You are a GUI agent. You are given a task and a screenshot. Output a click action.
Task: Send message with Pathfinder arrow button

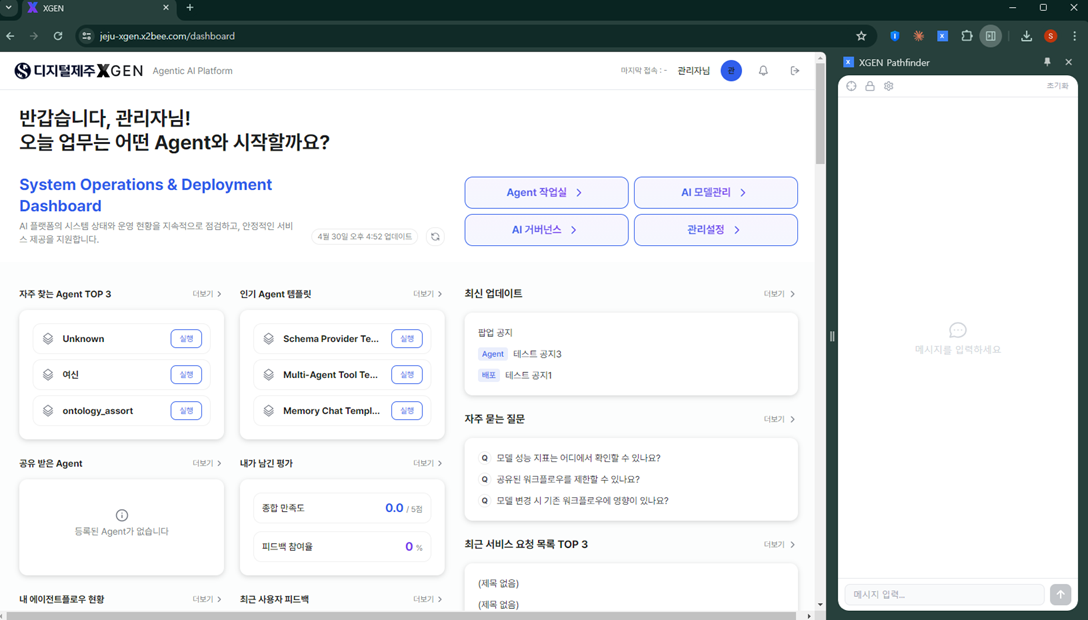click(1060, 594)
